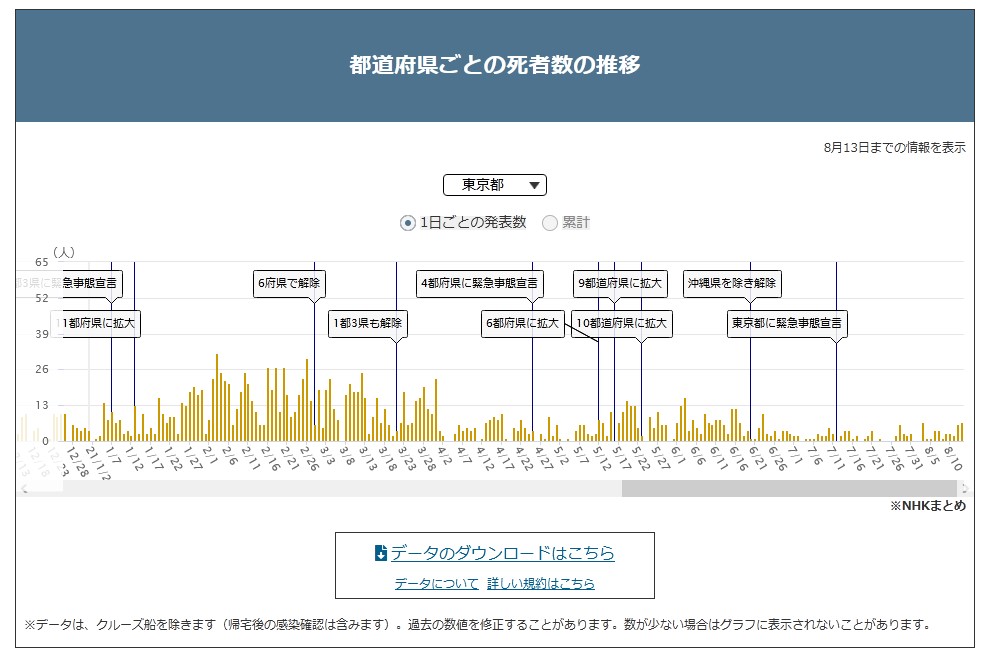Open the データのダウンロードはこちら link
The width and height of the screenshot is (986, 657).
point(502,553)
